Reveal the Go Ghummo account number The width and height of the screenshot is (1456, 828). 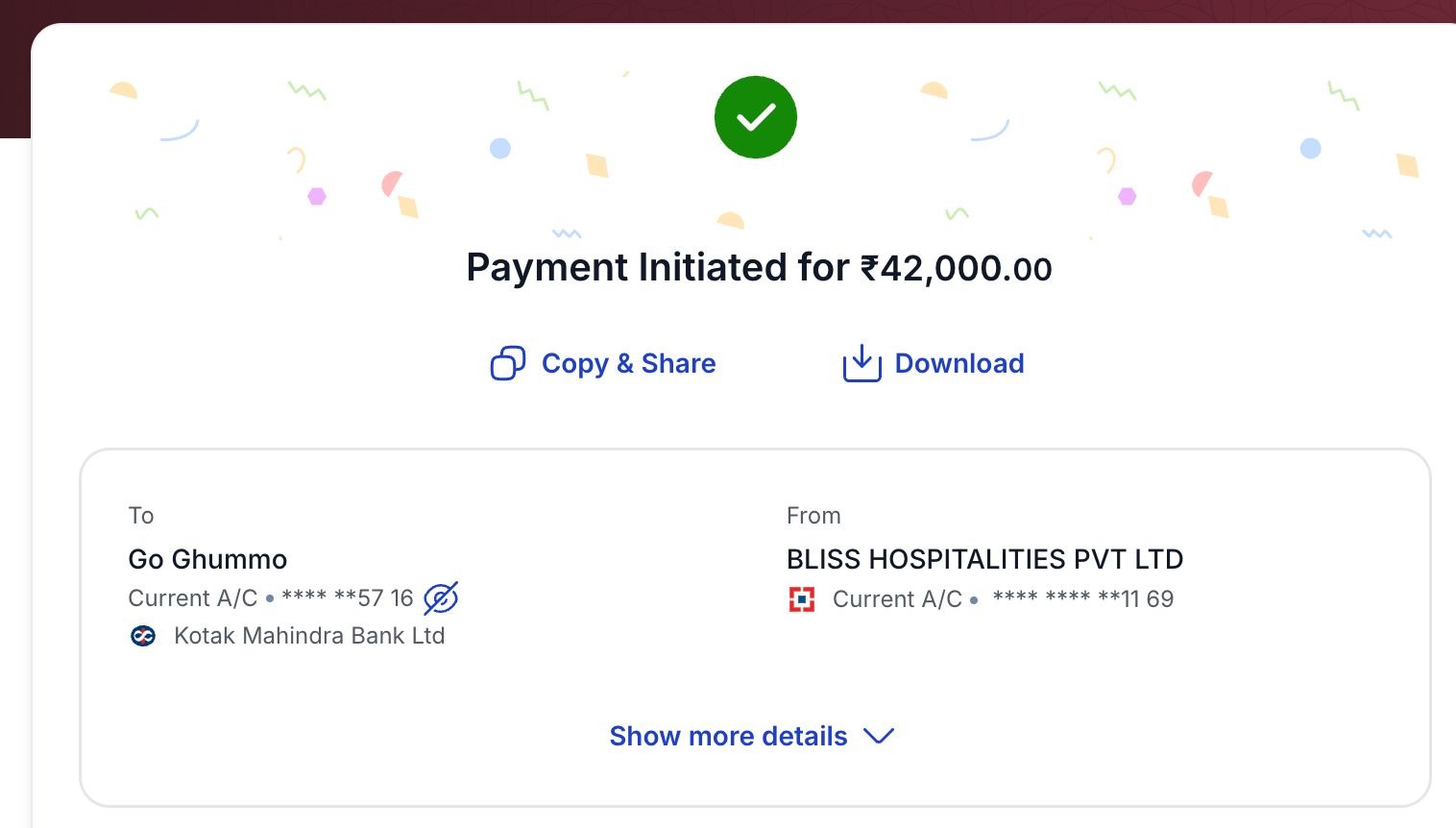point(441,598)
